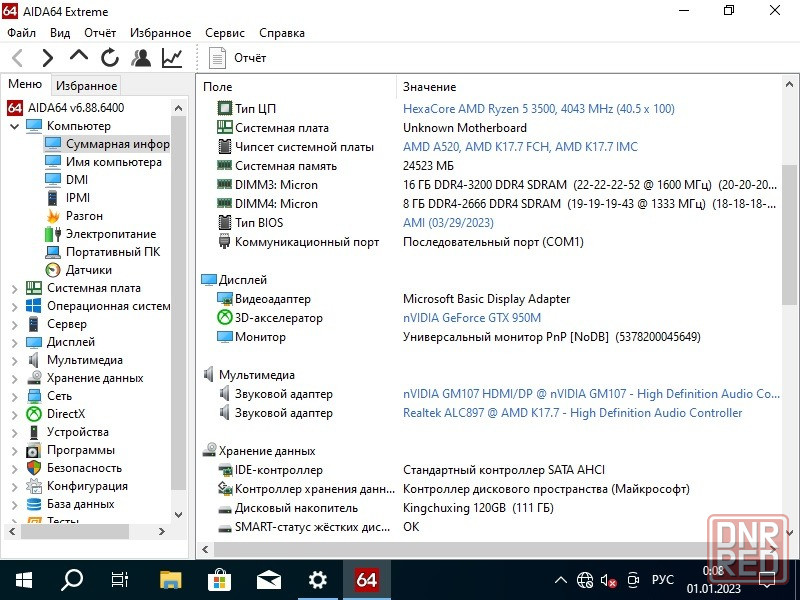Open the user manager icon in the toolbar
Screen dimensions: 800x600
point(141,58)
